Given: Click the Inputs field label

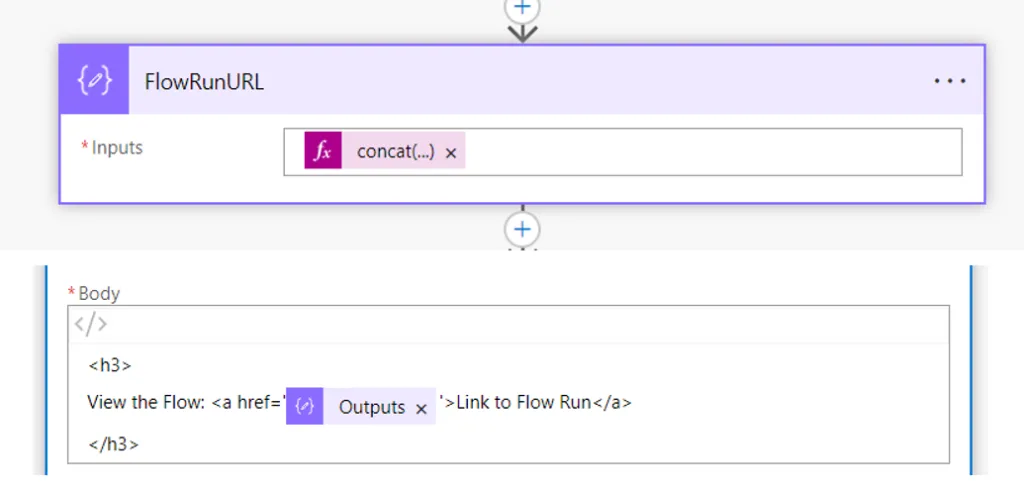Looking at the screenshot, I should tap(117, 148).
